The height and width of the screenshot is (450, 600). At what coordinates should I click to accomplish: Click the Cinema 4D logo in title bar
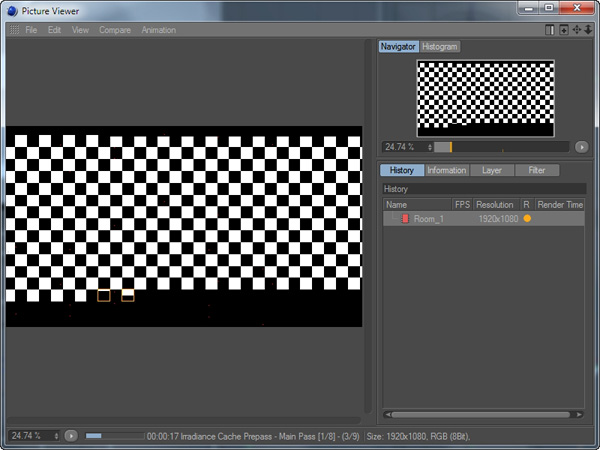tap(13, 10)
